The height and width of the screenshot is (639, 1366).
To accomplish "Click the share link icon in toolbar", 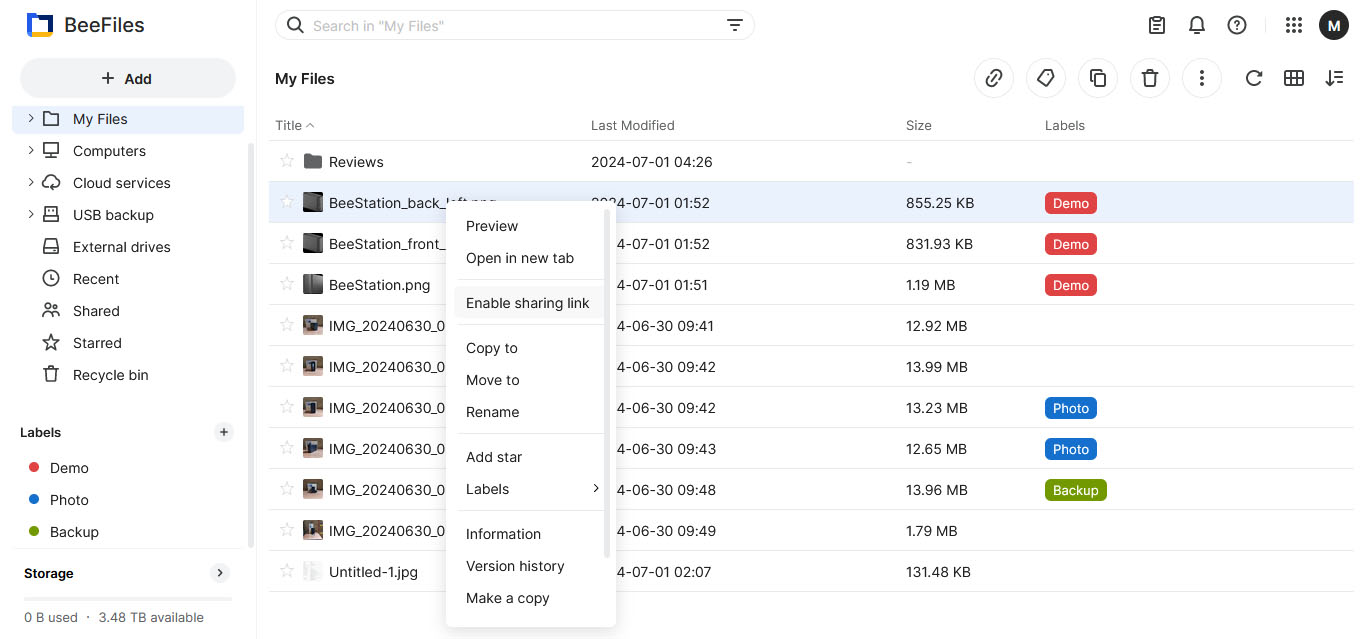I will coord(994,78).
